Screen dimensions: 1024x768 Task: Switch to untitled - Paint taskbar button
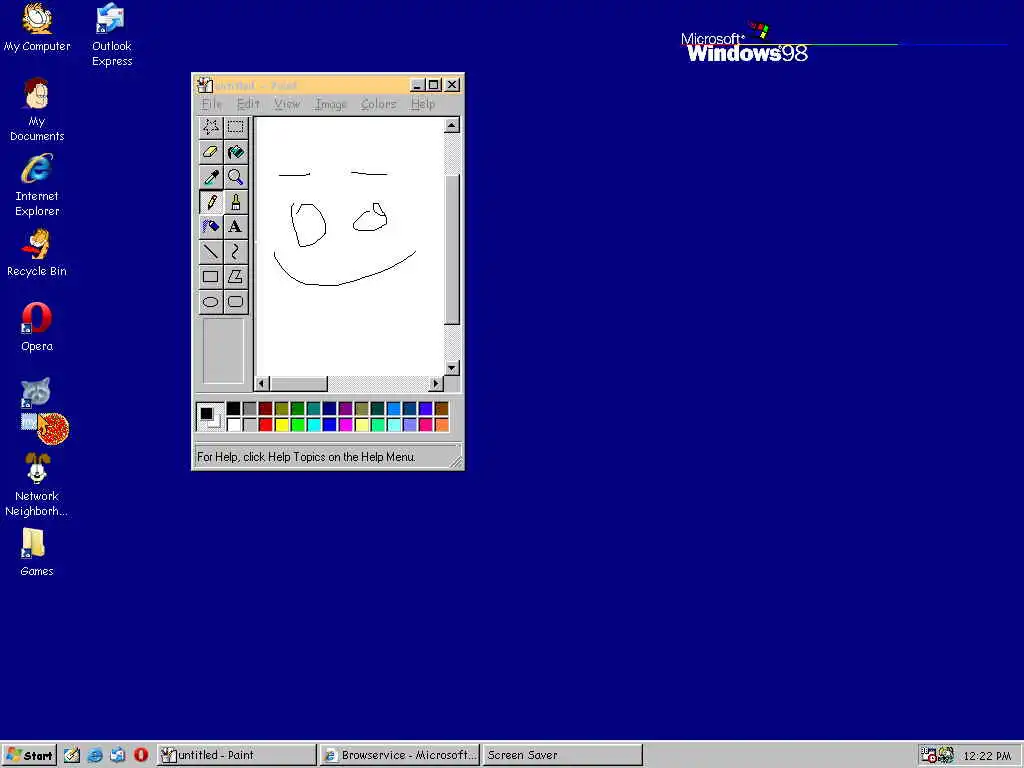pos(237,755)
